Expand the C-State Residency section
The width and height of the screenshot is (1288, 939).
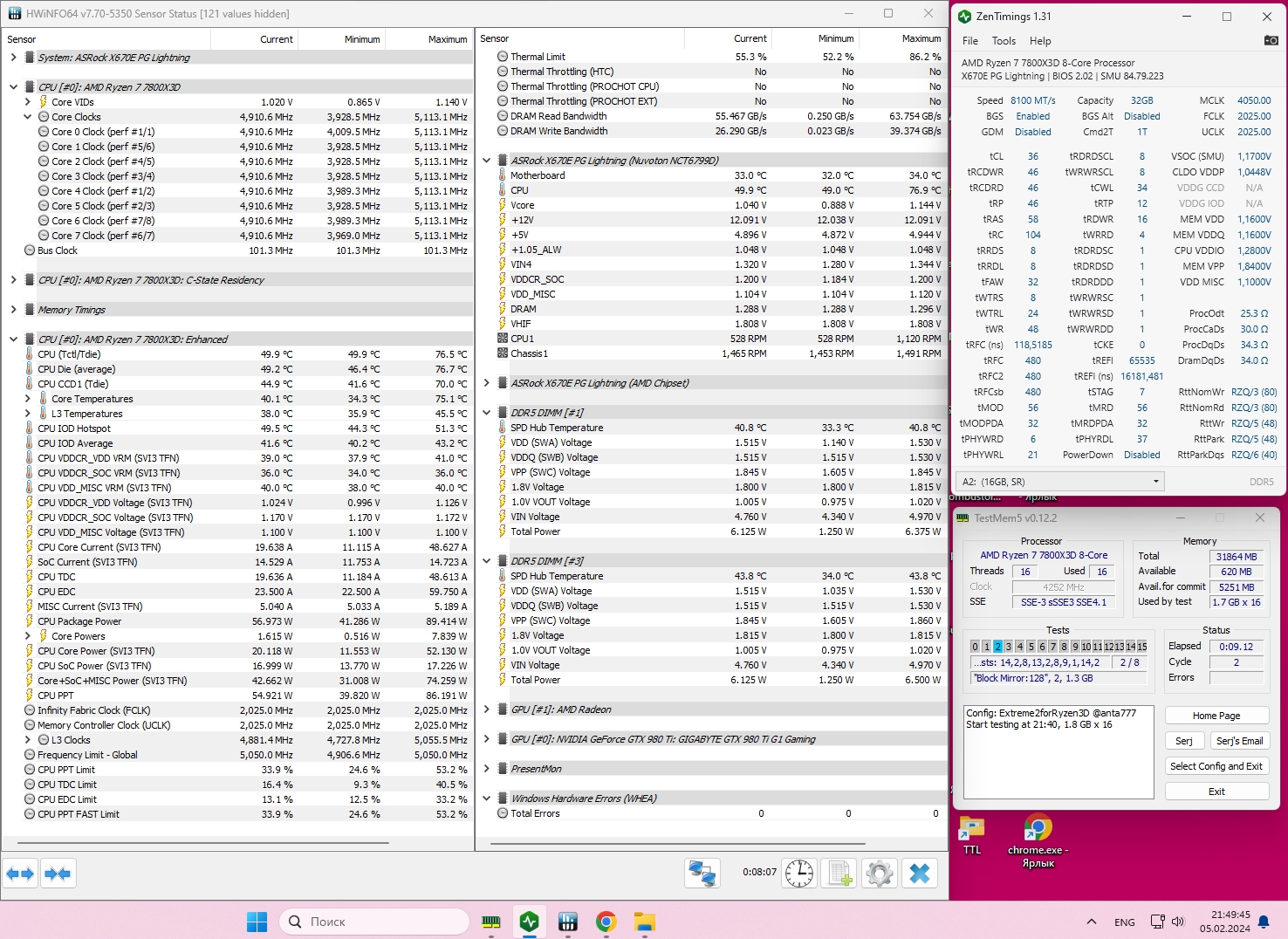(13, 280)
